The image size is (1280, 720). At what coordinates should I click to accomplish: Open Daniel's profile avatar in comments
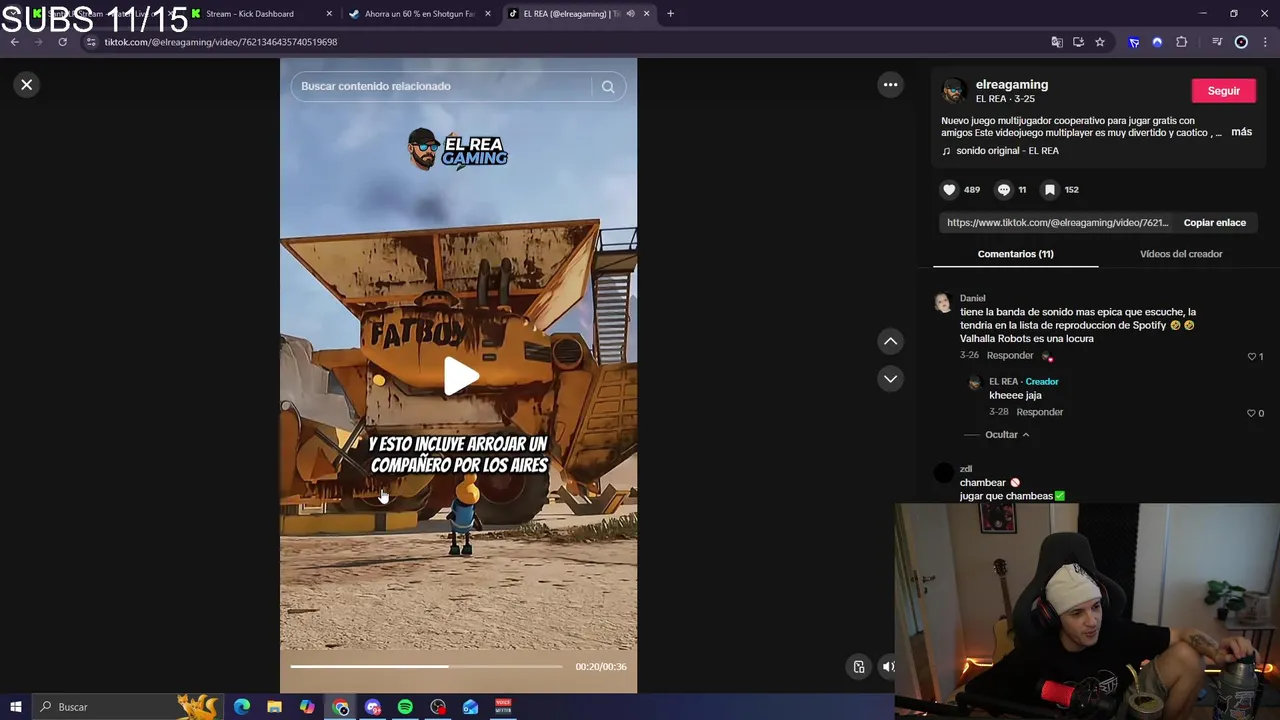click(x=943, y=303)
